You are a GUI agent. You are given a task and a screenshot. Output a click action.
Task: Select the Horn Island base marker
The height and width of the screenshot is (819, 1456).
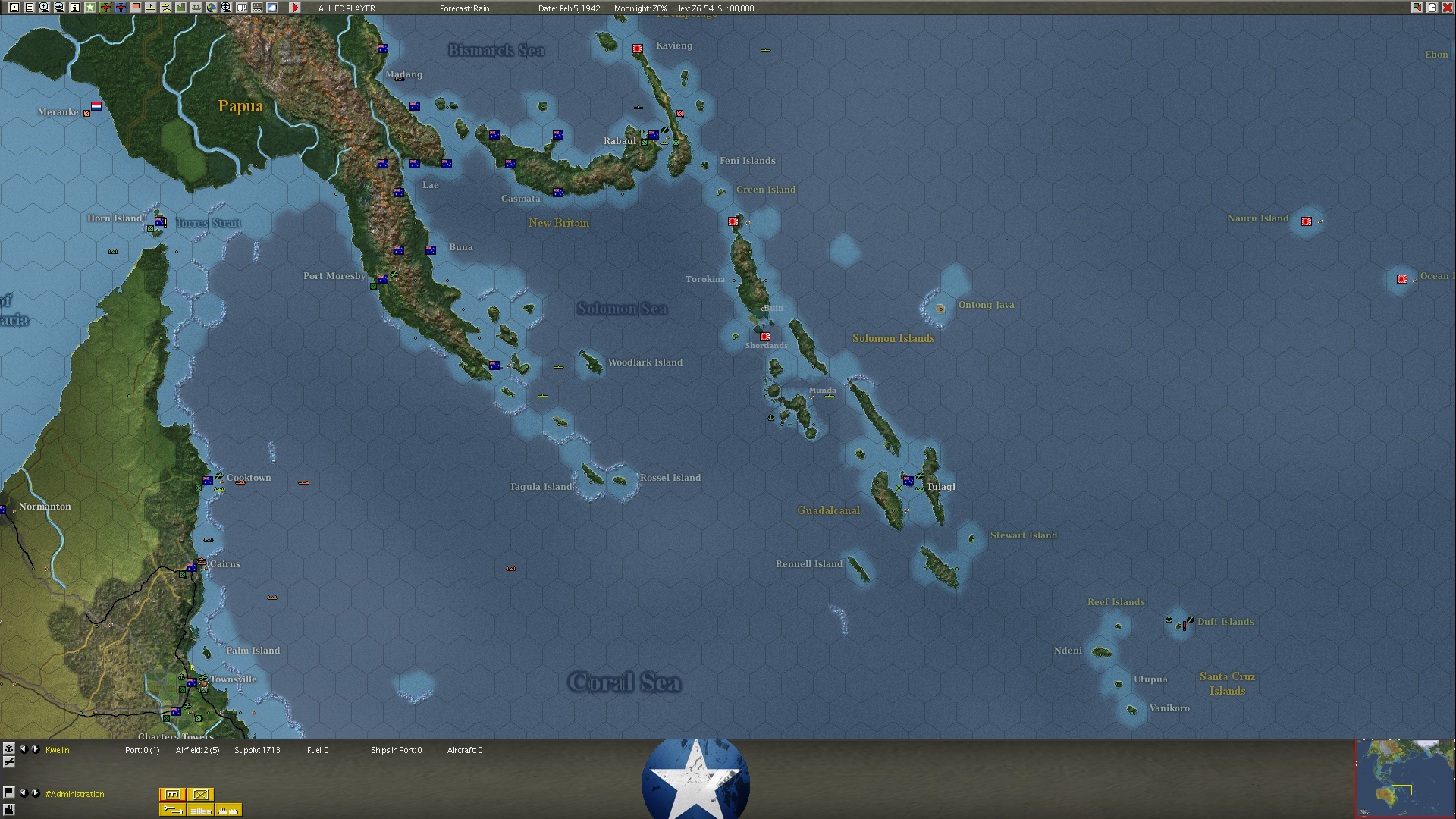(x=160, y=221)
